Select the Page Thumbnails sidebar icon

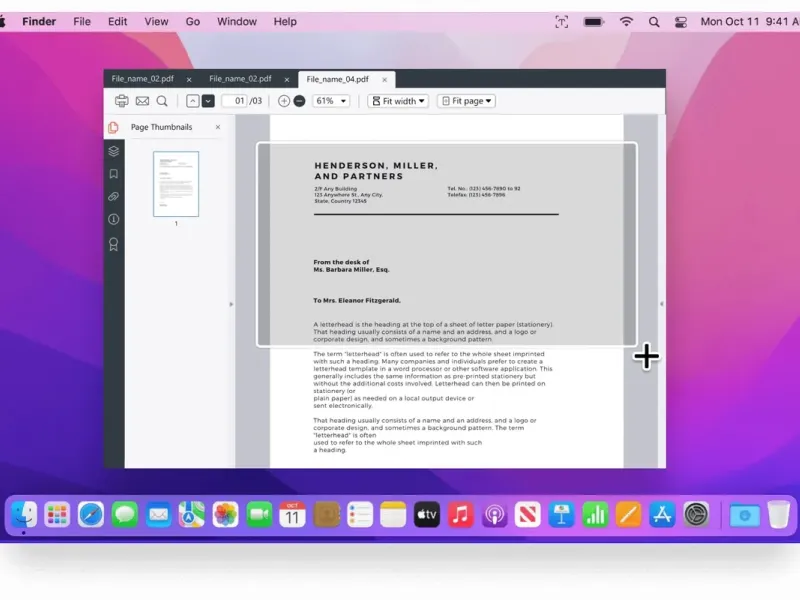tap(114, 127)
